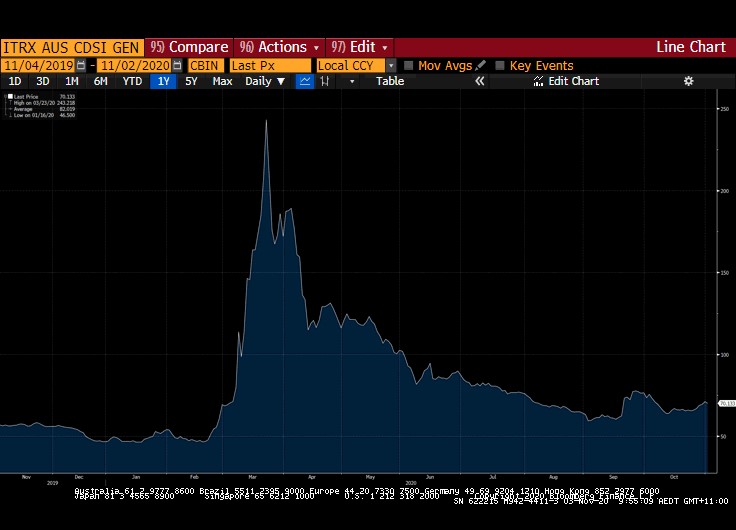
Task: Expand the Local CCY currency dropdown
Action: (x=391, y=66)
